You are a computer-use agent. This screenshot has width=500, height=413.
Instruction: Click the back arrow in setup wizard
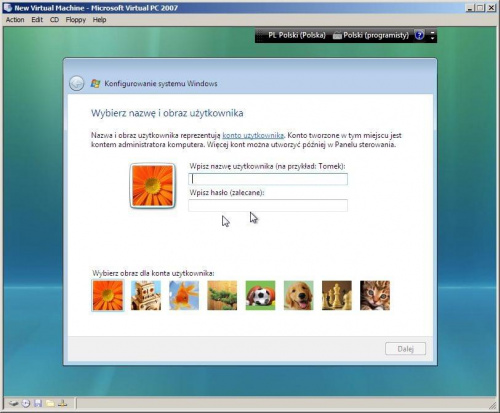tap(77, 83)
